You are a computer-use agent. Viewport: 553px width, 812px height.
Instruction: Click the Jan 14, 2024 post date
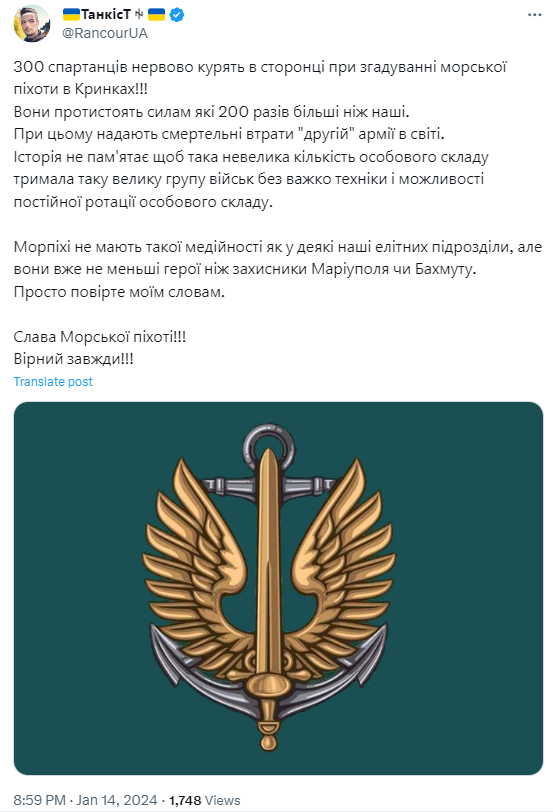117,800
